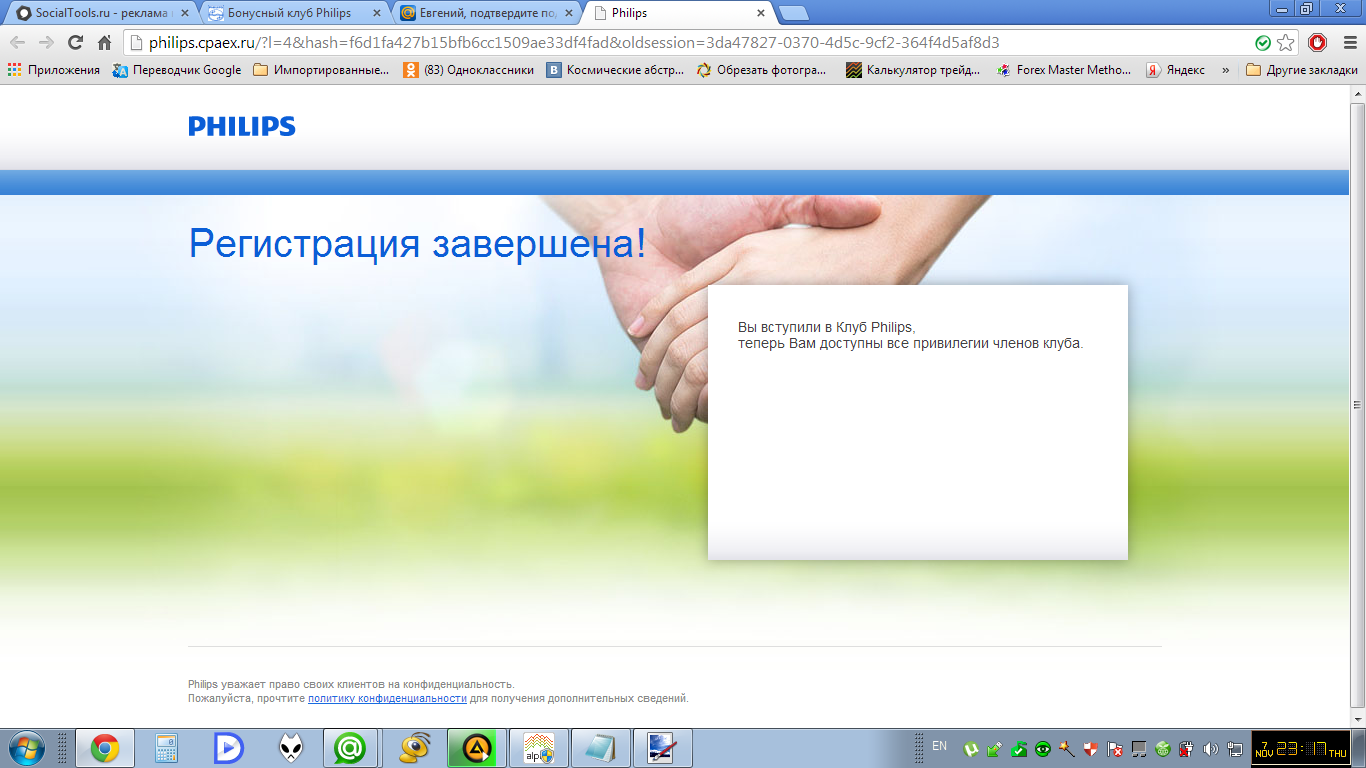Open Mail.Ru Agent from the taskbar
The height and width of the screenshot is (768, 1366).
(x=351, y=748)
